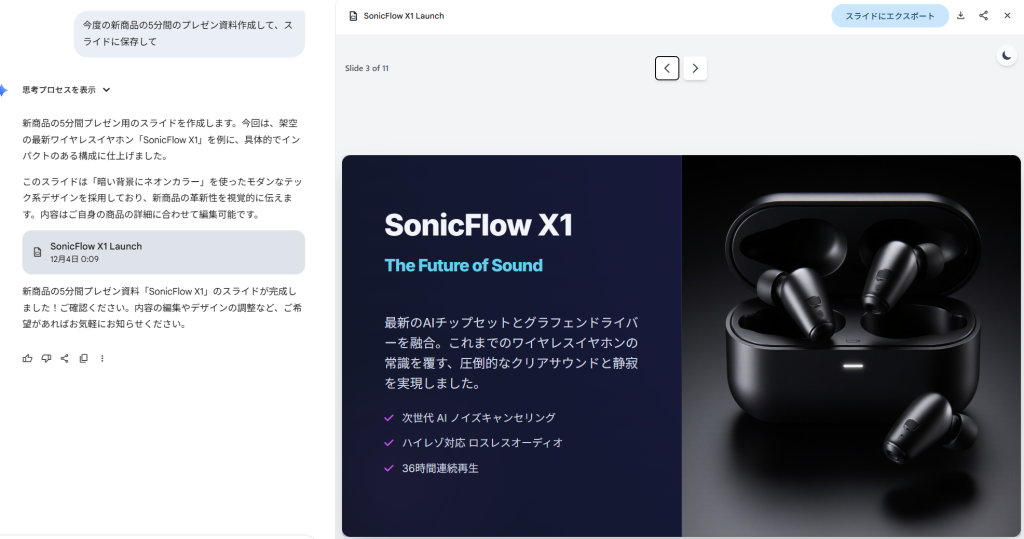Screen dimensions: 1024x539
Task: Click the user prompt message bubble
Action: 189,33
